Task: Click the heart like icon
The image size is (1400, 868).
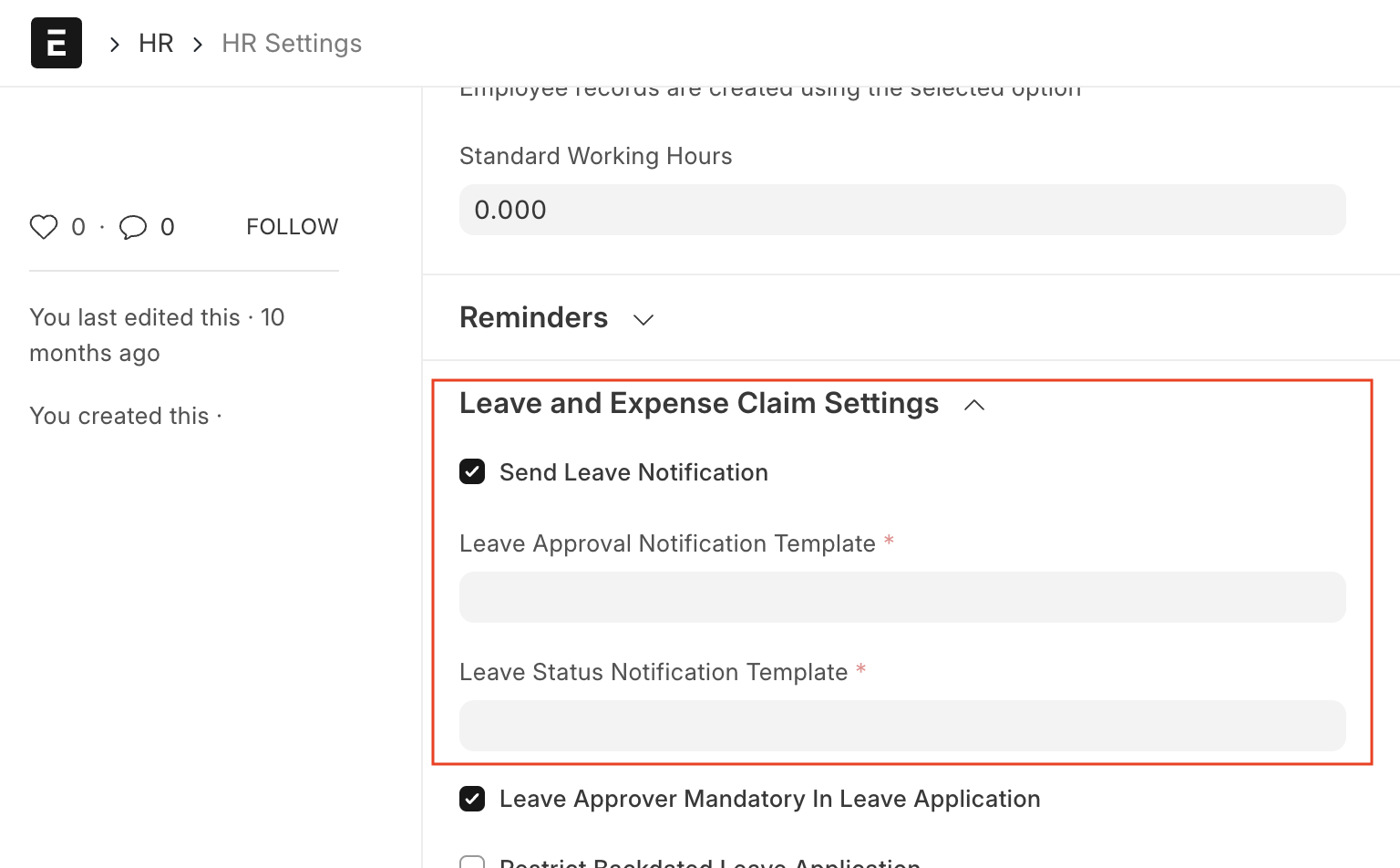Action: click(44, 227)
